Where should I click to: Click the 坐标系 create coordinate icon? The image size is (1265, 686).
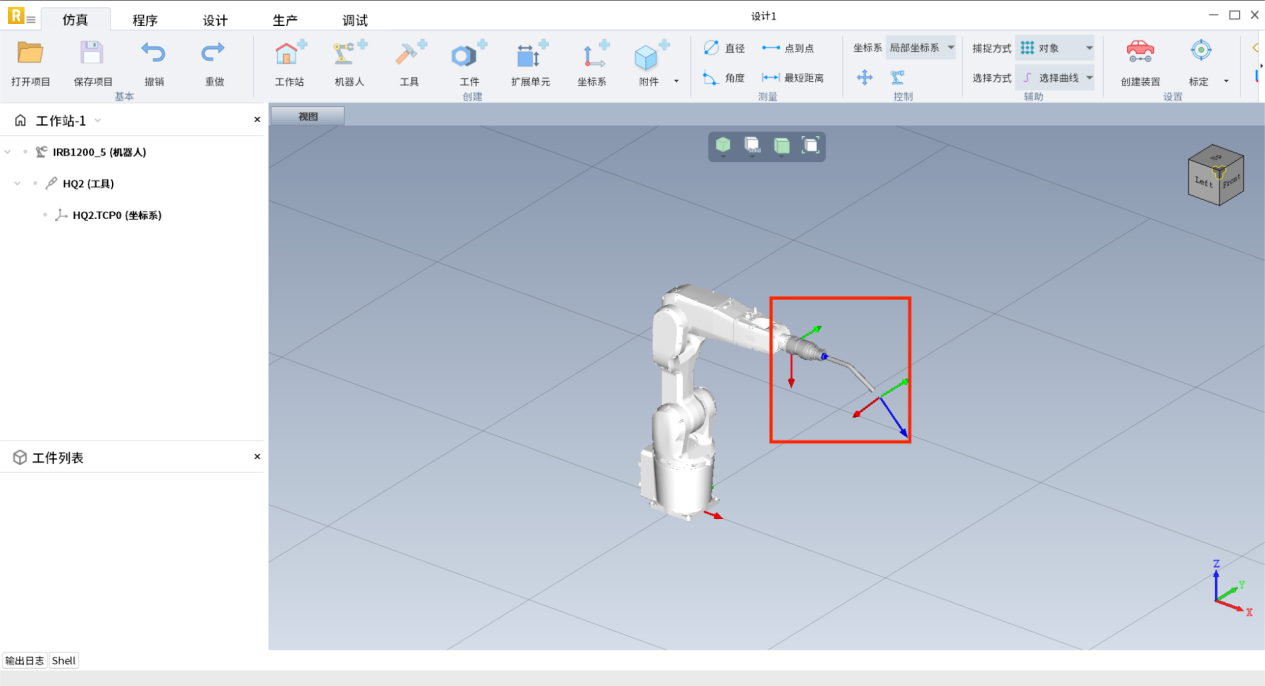pyautogui.click(x=594, y=55)
